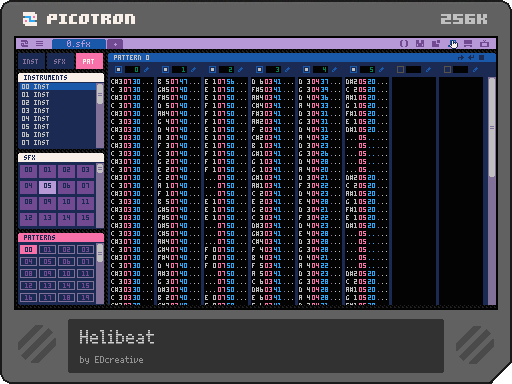
Task: Open the hamburger menu in the top bar
Action: tap(39, 44)
